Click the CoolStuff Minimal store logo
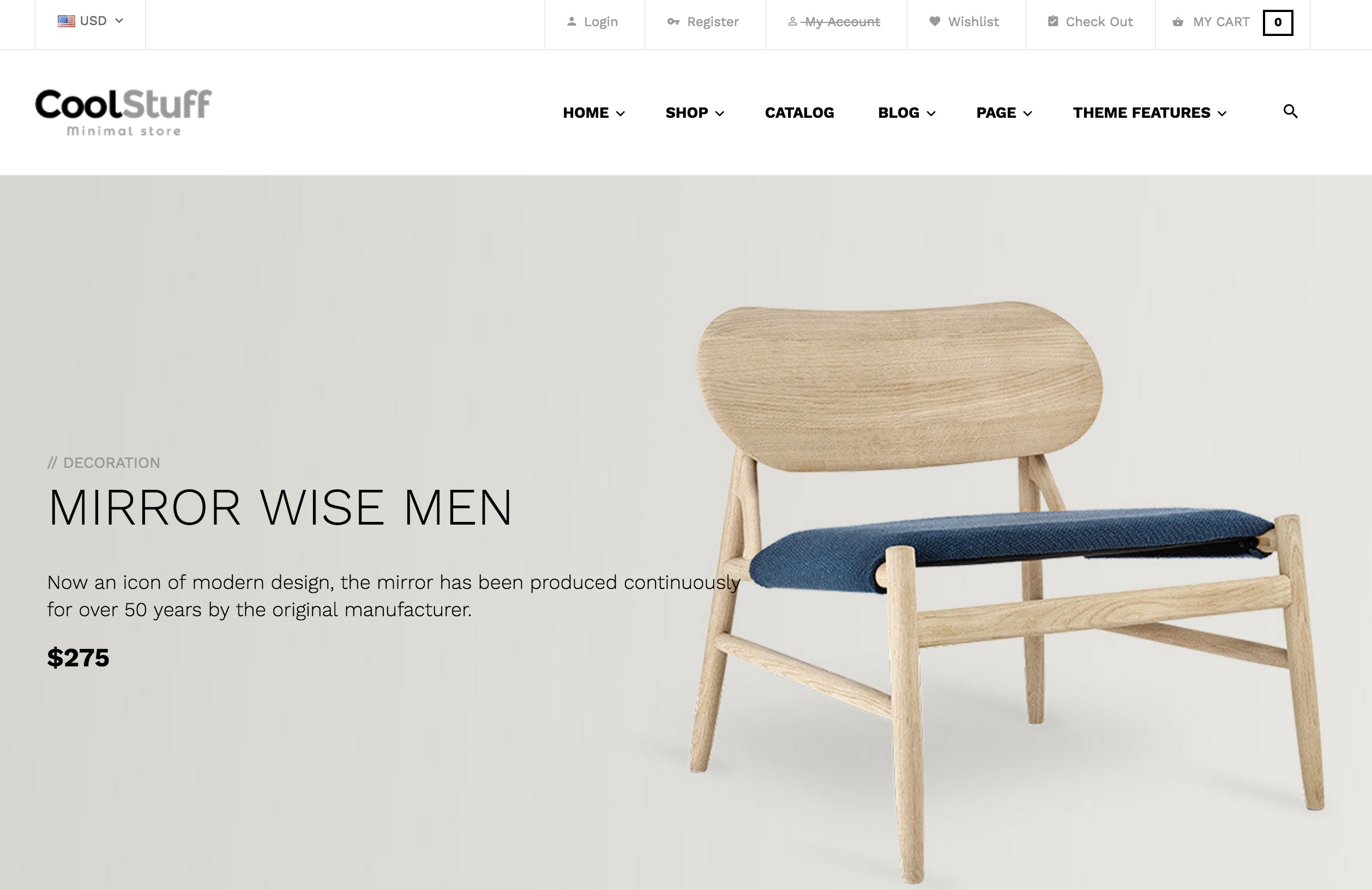This screenshot has width=1372, height=890. (x=123, y=112)
